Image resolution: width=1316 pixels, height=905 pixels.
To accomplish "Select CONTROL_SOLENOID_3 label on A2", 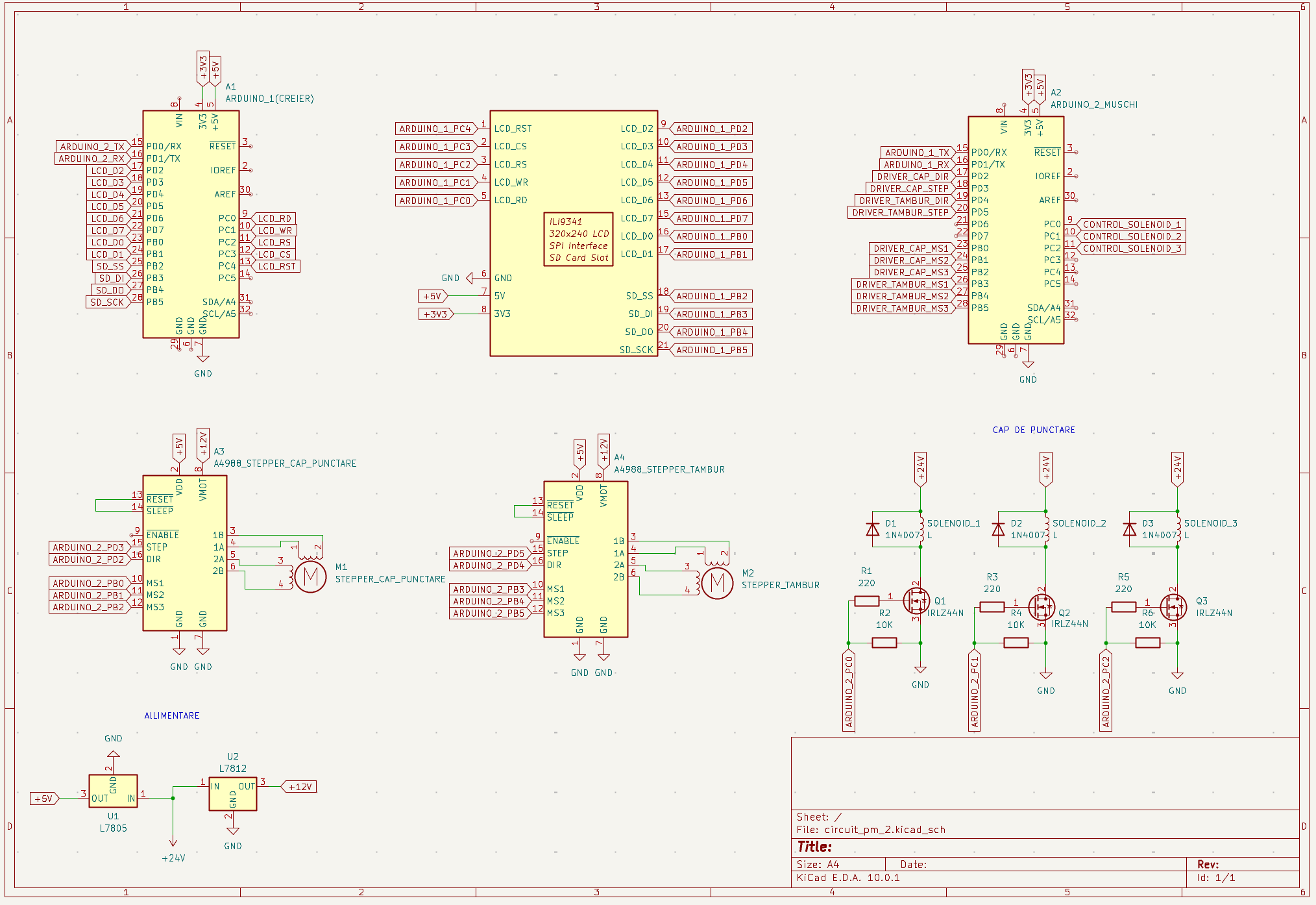I will click(1131, 249).
